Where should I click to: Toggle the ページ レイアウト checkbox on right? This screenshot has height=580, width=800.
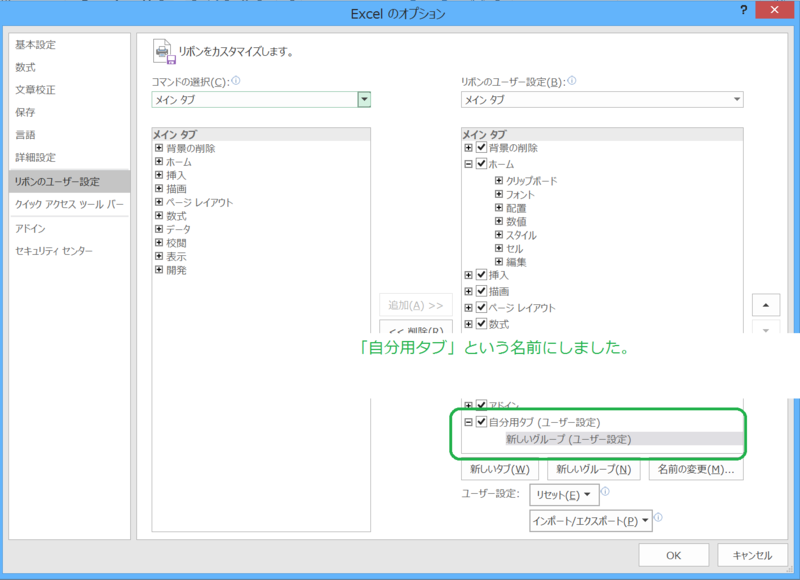click(481, 307)
